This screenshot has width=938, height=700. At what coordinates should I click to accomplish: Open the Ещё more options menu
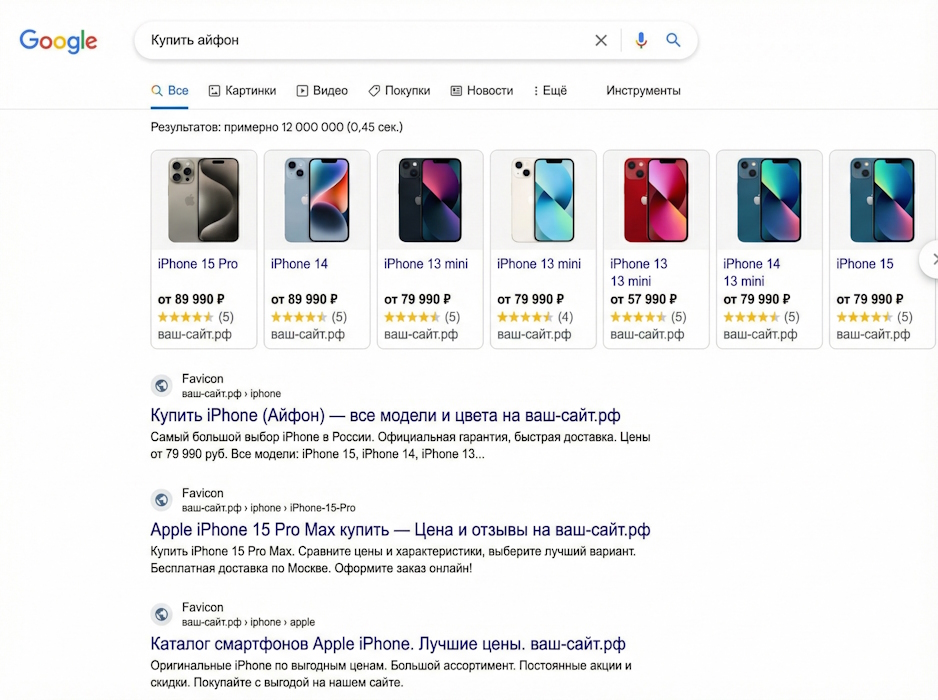coord(550,91)
